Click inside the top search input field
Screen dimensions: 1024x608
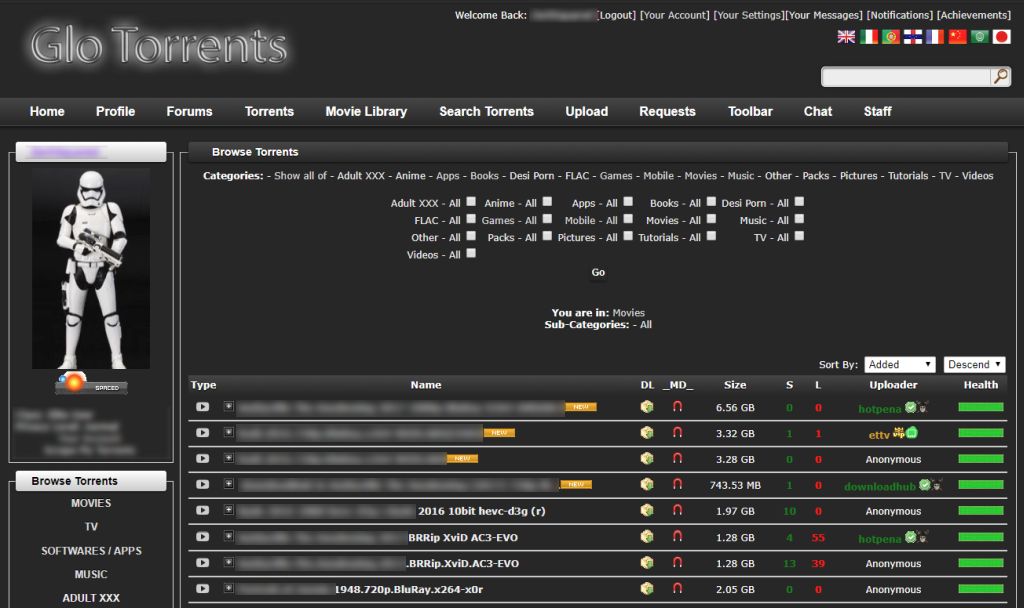[x=905, y=77]
